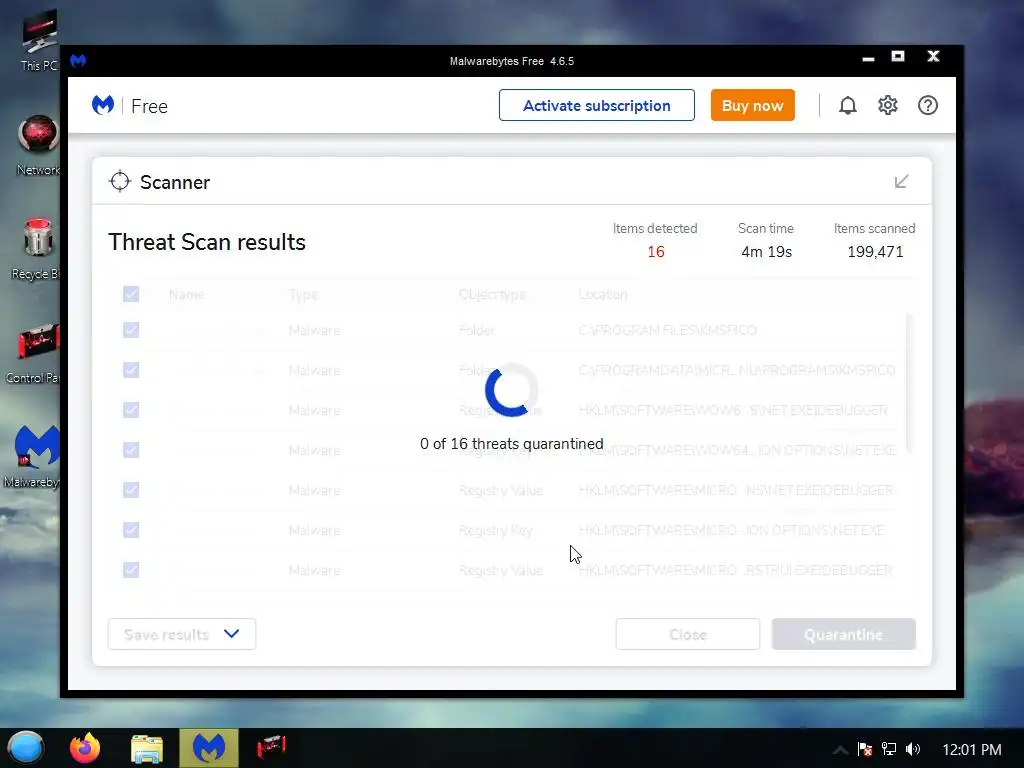Open the Save results dropdown
The width and height of the screenshot is (1024, 768).
[182, 634]
